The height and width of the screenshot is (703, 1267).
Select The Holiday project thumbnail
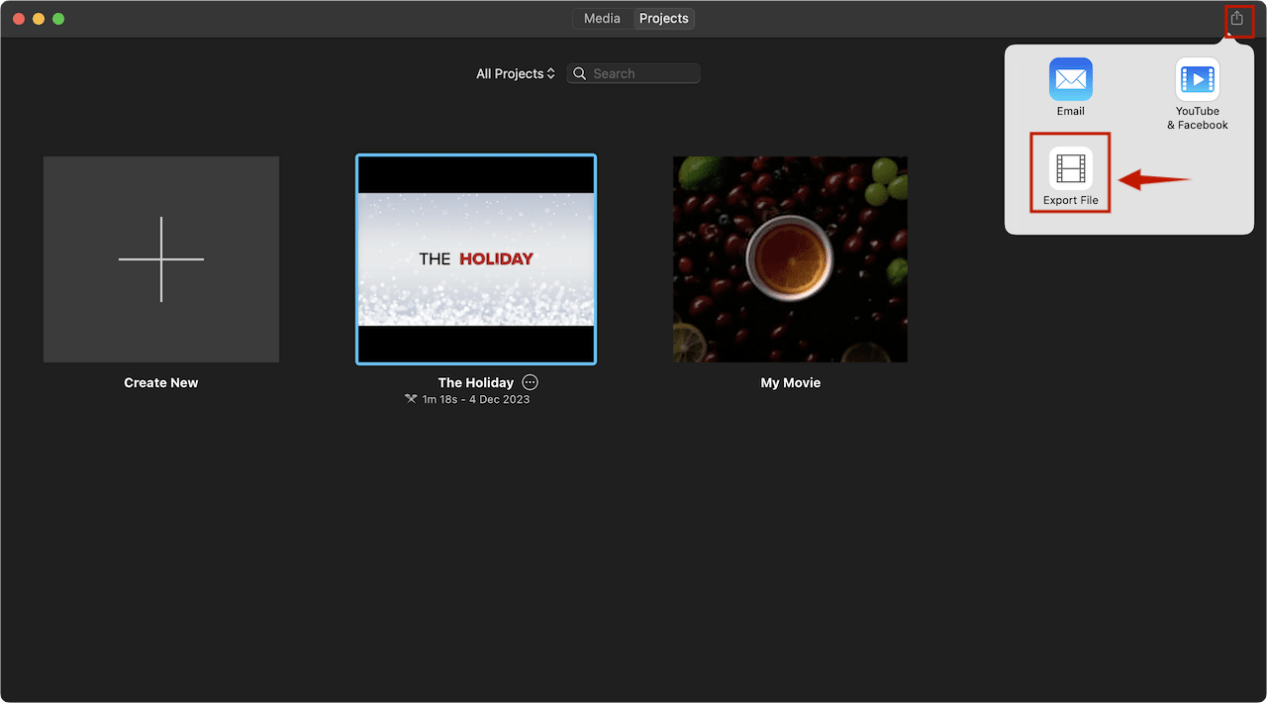(476, 259)
